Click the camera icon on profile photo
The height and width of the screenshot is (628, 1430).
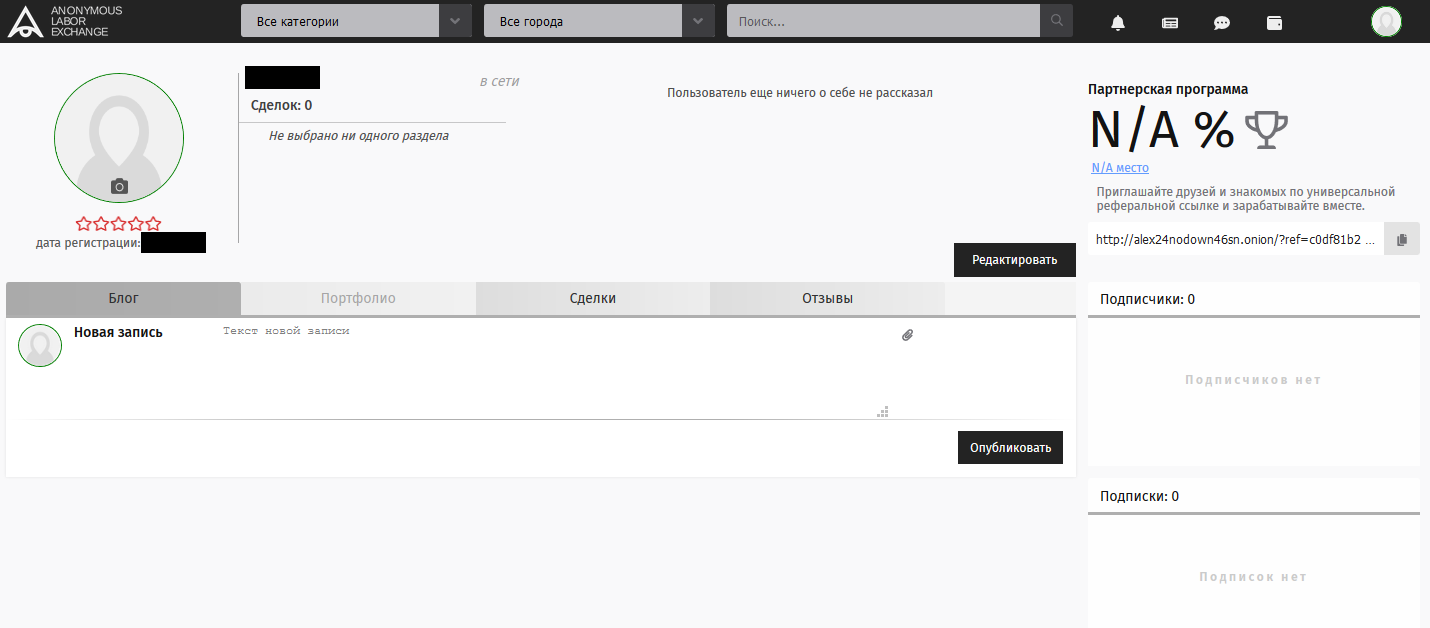tap(119, 186)
